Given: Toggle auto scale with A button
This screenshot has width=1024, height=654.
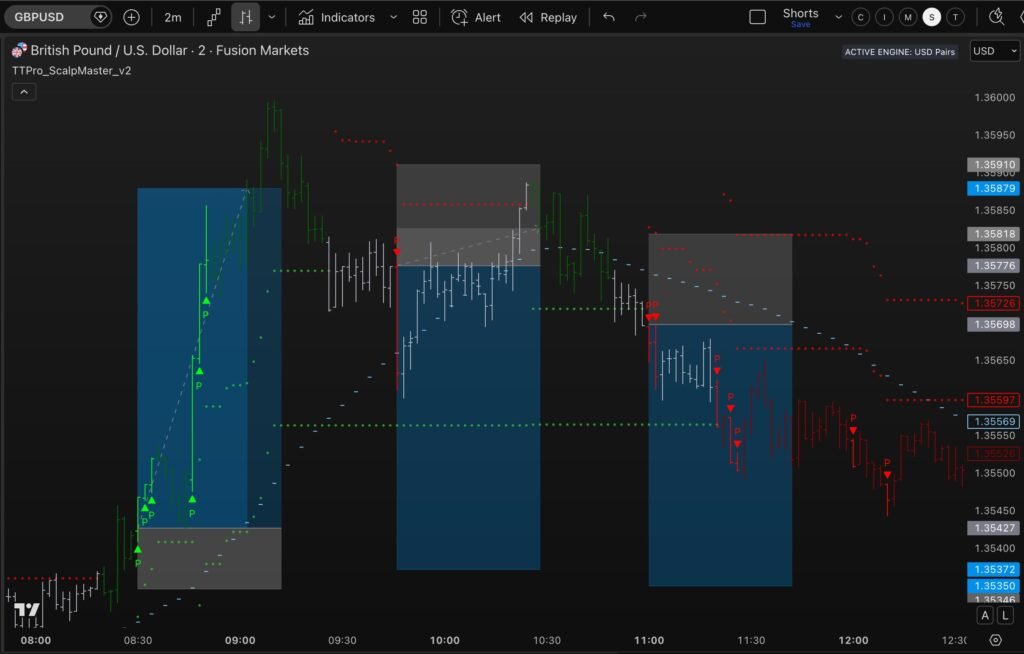Looking at the screenshot, I should pyautogui.click(x=985, y=616).
